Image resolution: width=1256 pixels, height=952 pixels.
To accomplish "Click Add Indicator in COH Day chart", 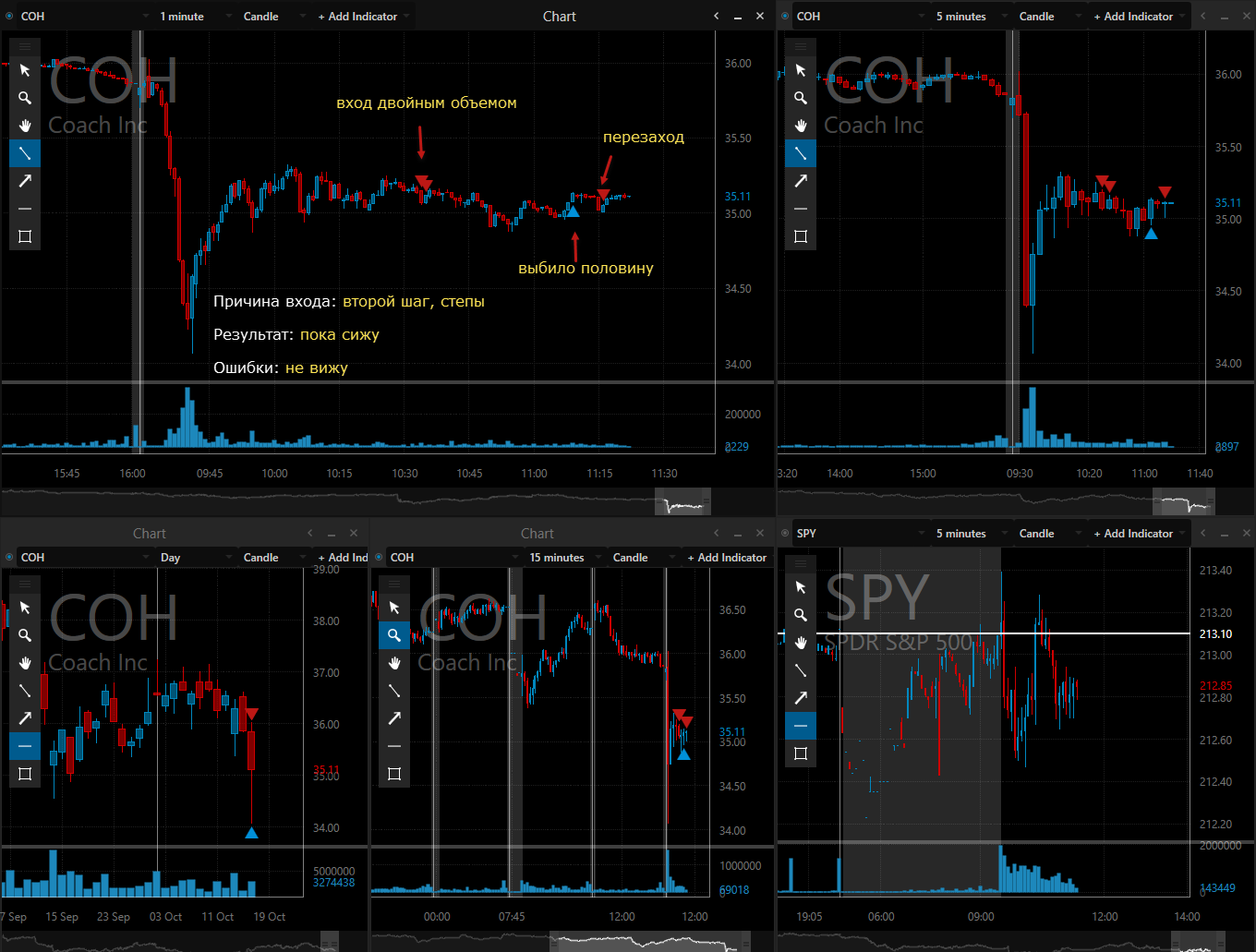I will (x=343, y=558).
